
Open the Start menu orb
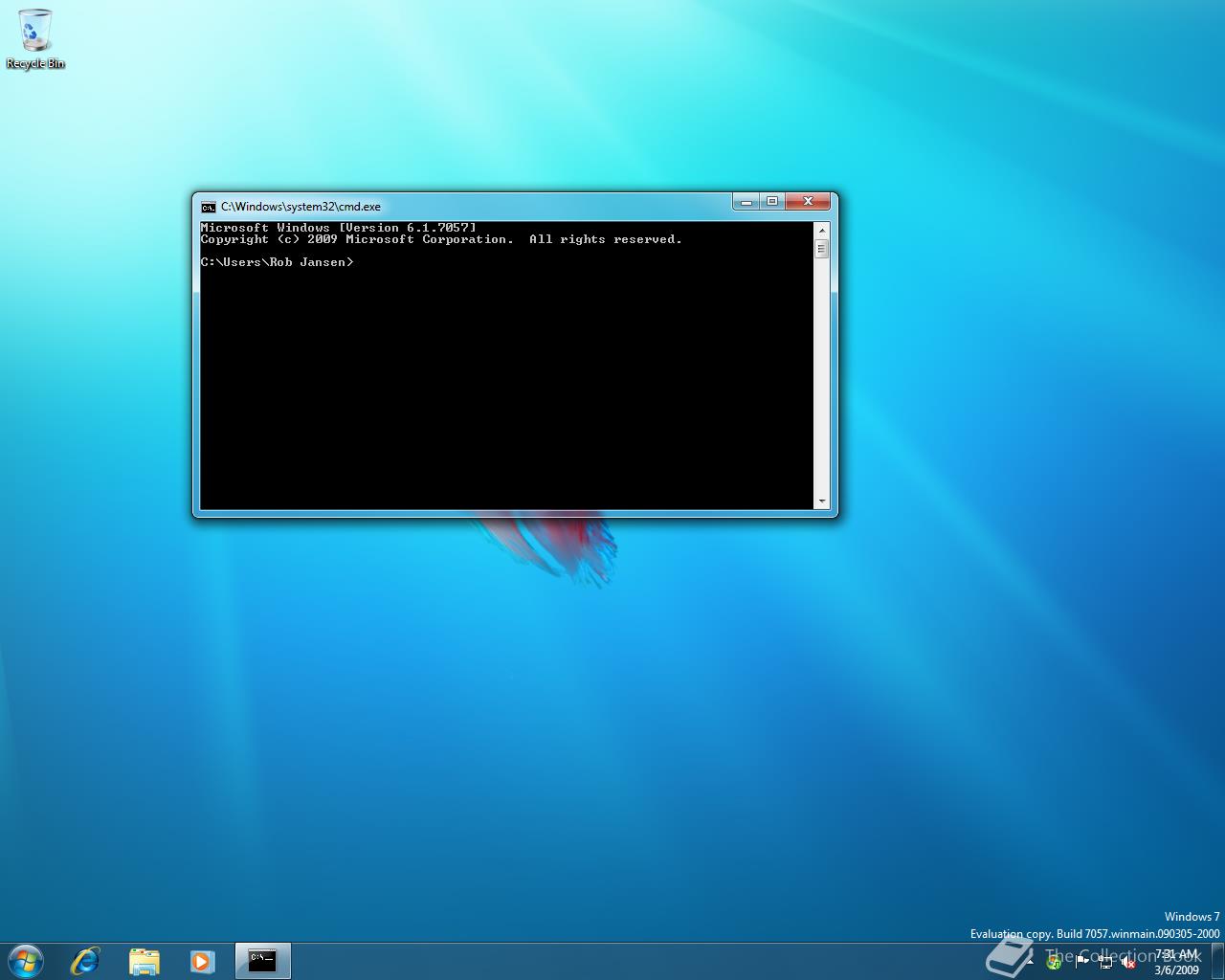pos(25,961)
